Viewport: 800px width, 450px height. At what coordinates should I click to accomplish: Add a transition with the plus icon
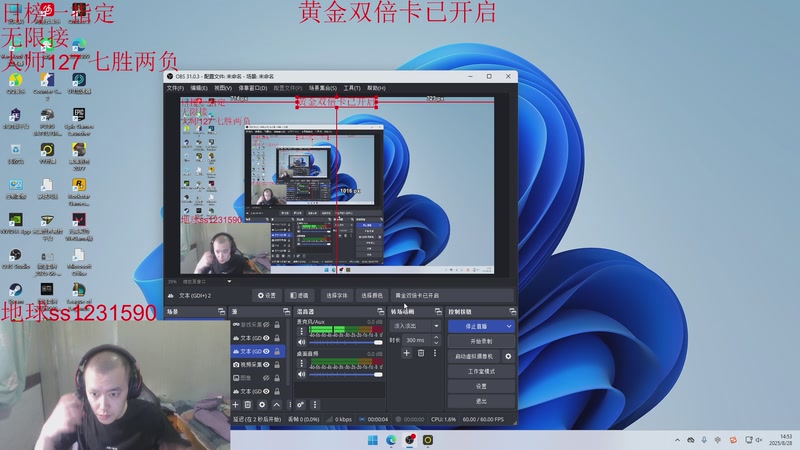407,353
